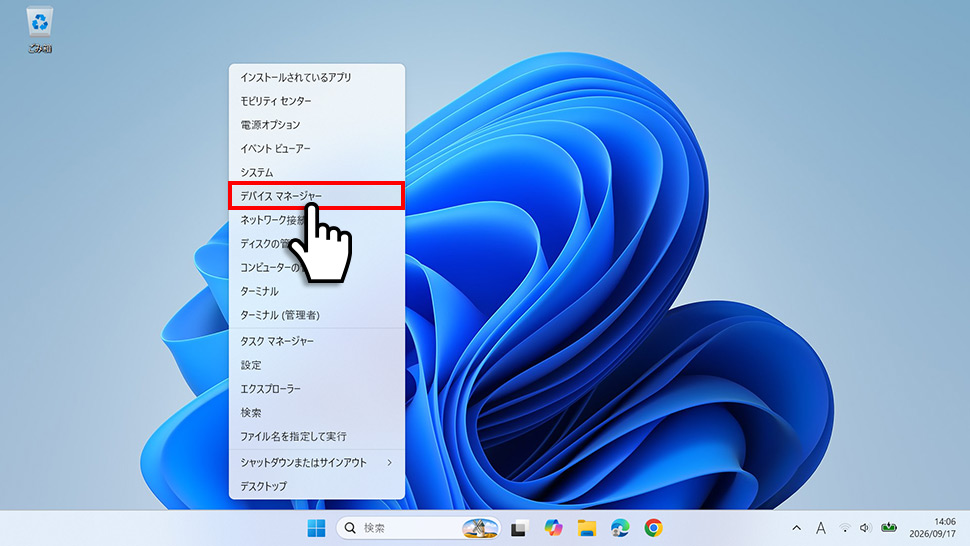
Task: Choose デスクトップ menu entry
Action: tap(317, 487)
